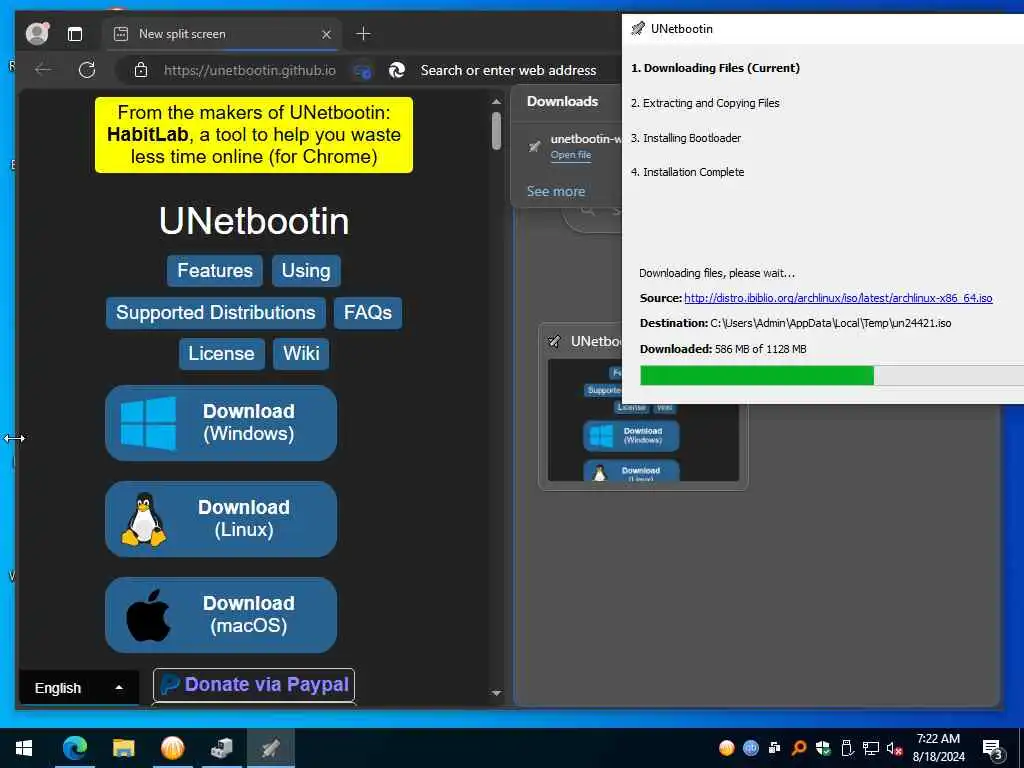The width and height of the screenshot is (1024, 768).
Task: Open the Windows Start menu
Action: pyautogui.click(x=24, y=748)
